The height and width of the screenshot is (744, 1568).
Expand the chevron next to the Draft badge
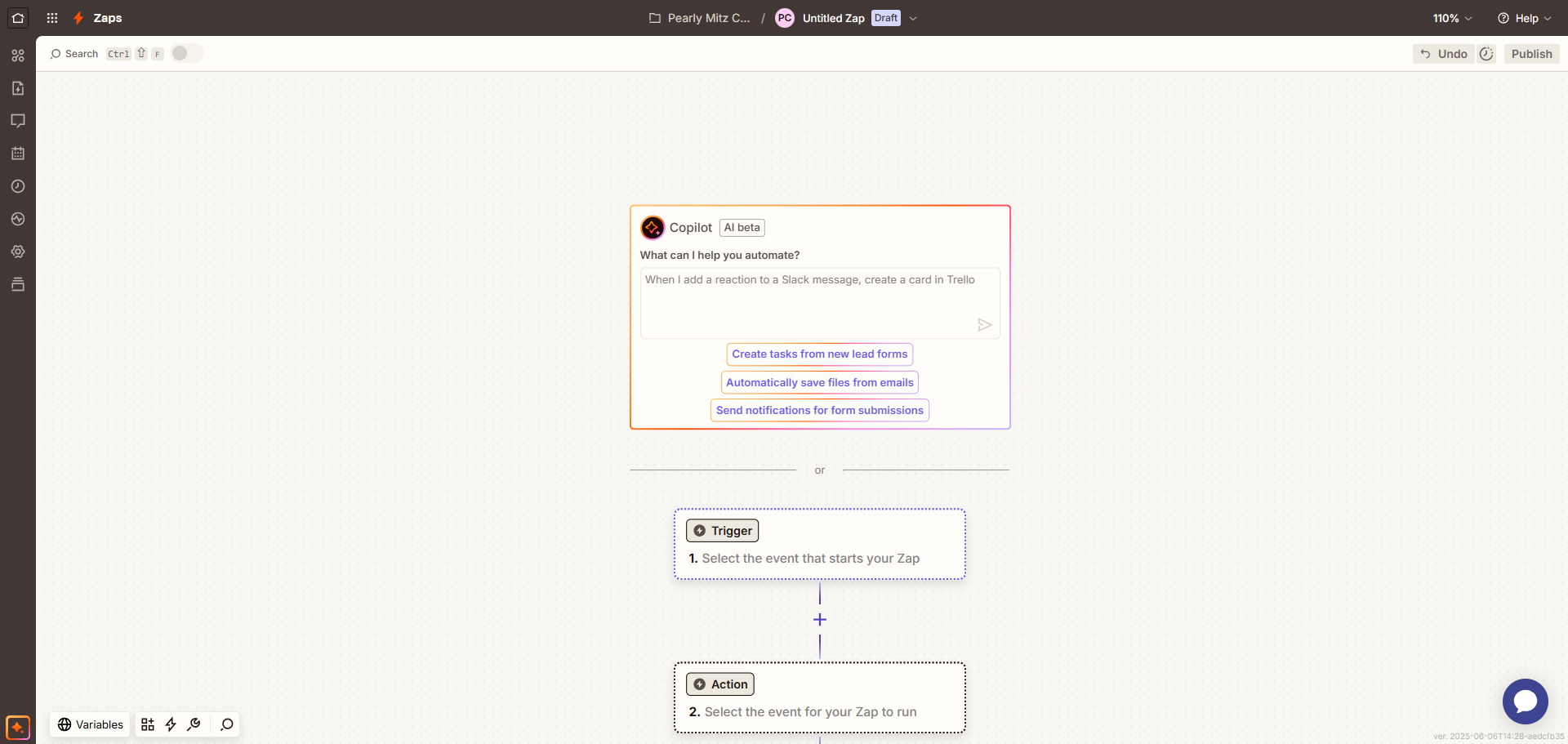click(913, 17)
